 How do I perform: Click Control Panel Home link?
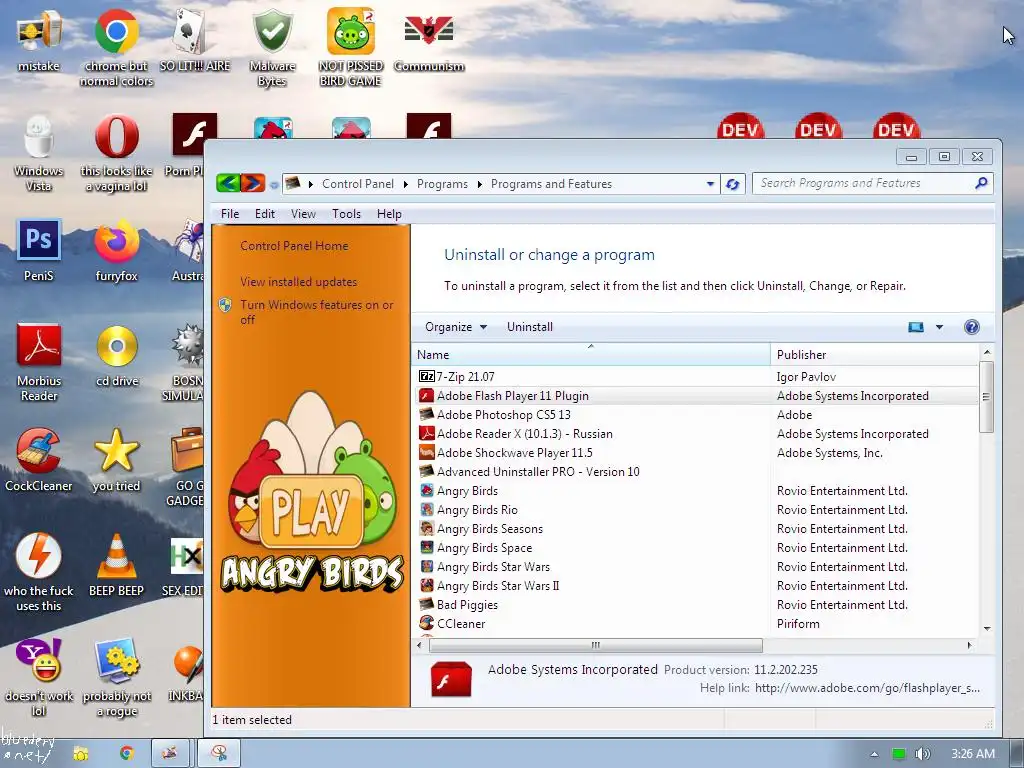294,246
